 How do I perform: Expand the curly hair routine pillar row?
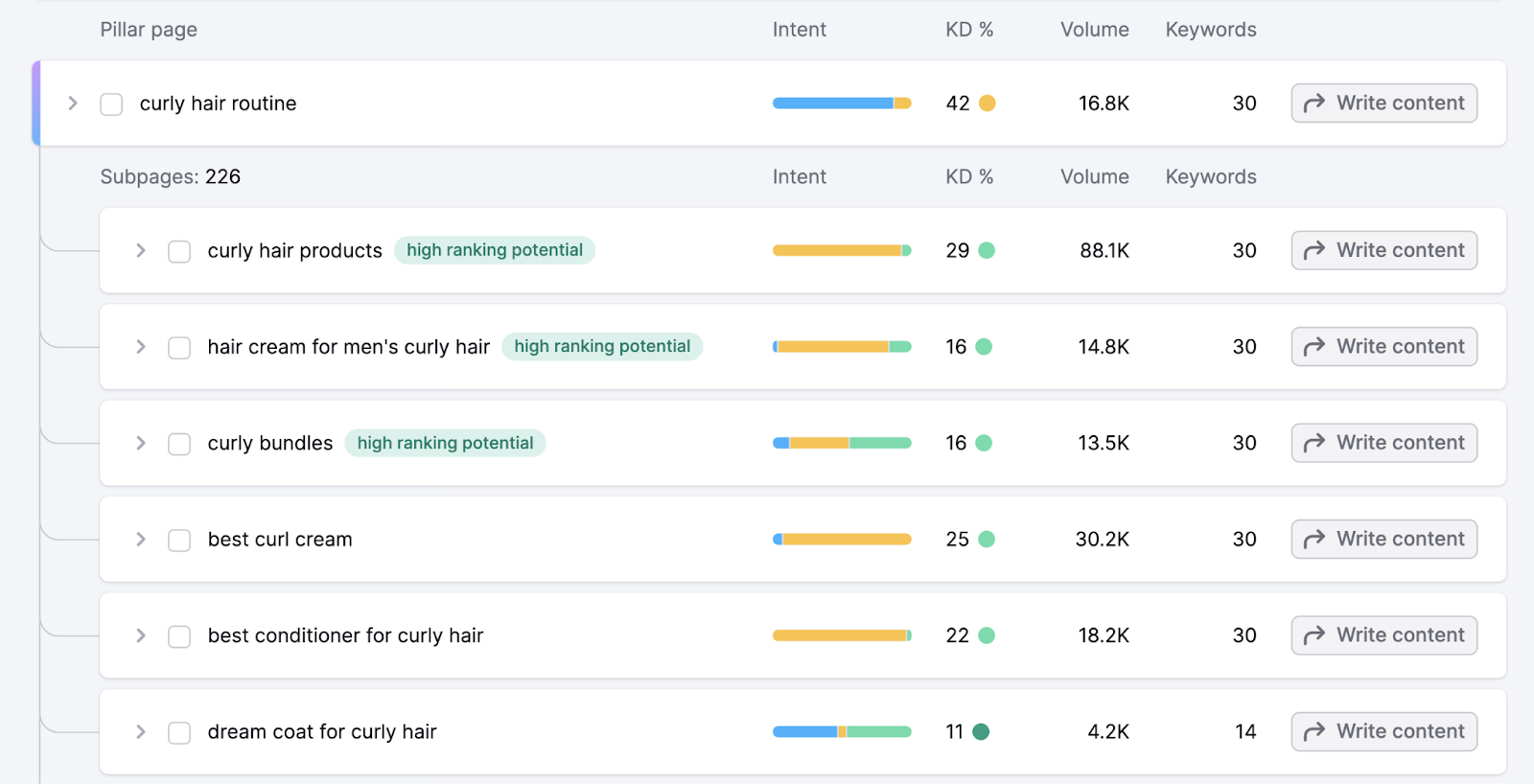[73, 104]
